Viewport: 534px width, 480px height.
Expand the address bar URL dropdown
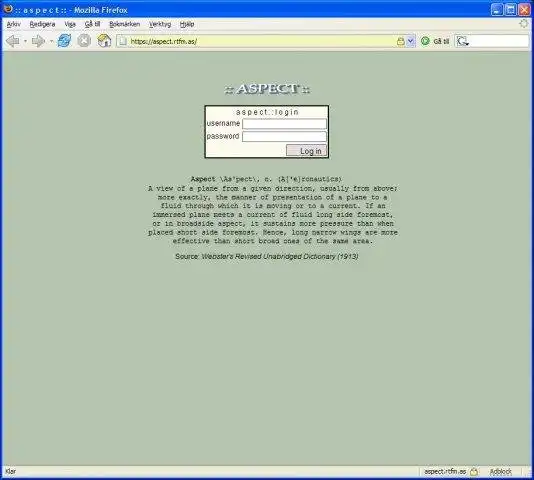[411, 42]
